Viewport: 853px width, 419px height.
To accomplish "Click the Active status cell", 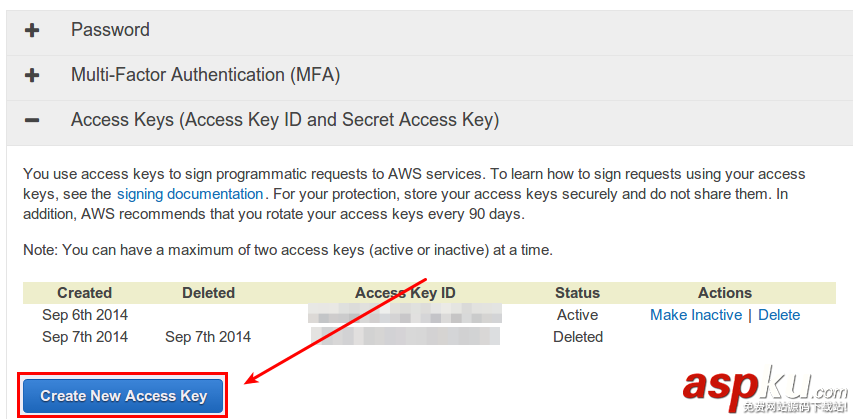I will pyautogui.click(x=577, y=315).
